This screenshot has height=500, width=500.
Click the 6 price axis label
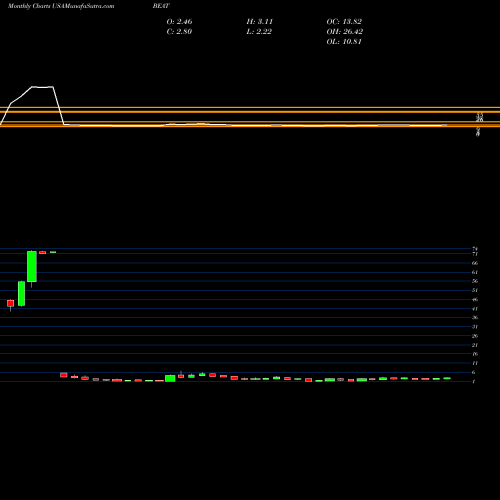coord(474,372)
